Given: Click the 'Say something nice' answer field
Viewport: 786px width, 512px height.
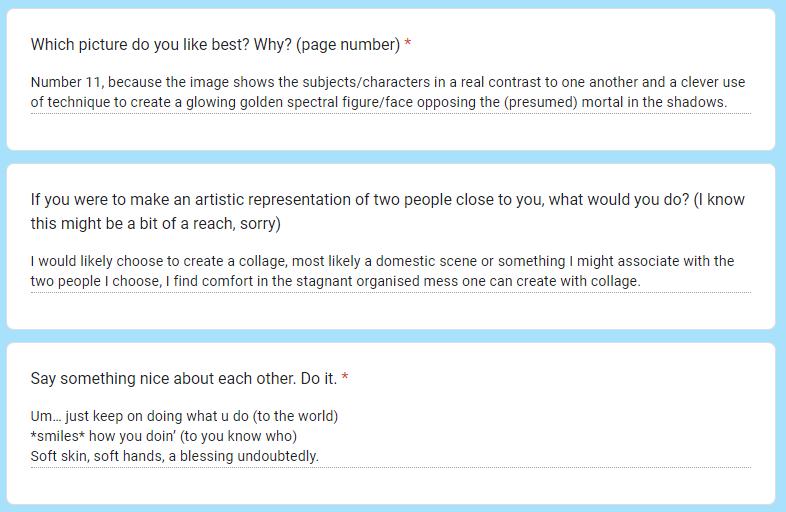Looking at the screenshot, I should click(x=390, y=436).
